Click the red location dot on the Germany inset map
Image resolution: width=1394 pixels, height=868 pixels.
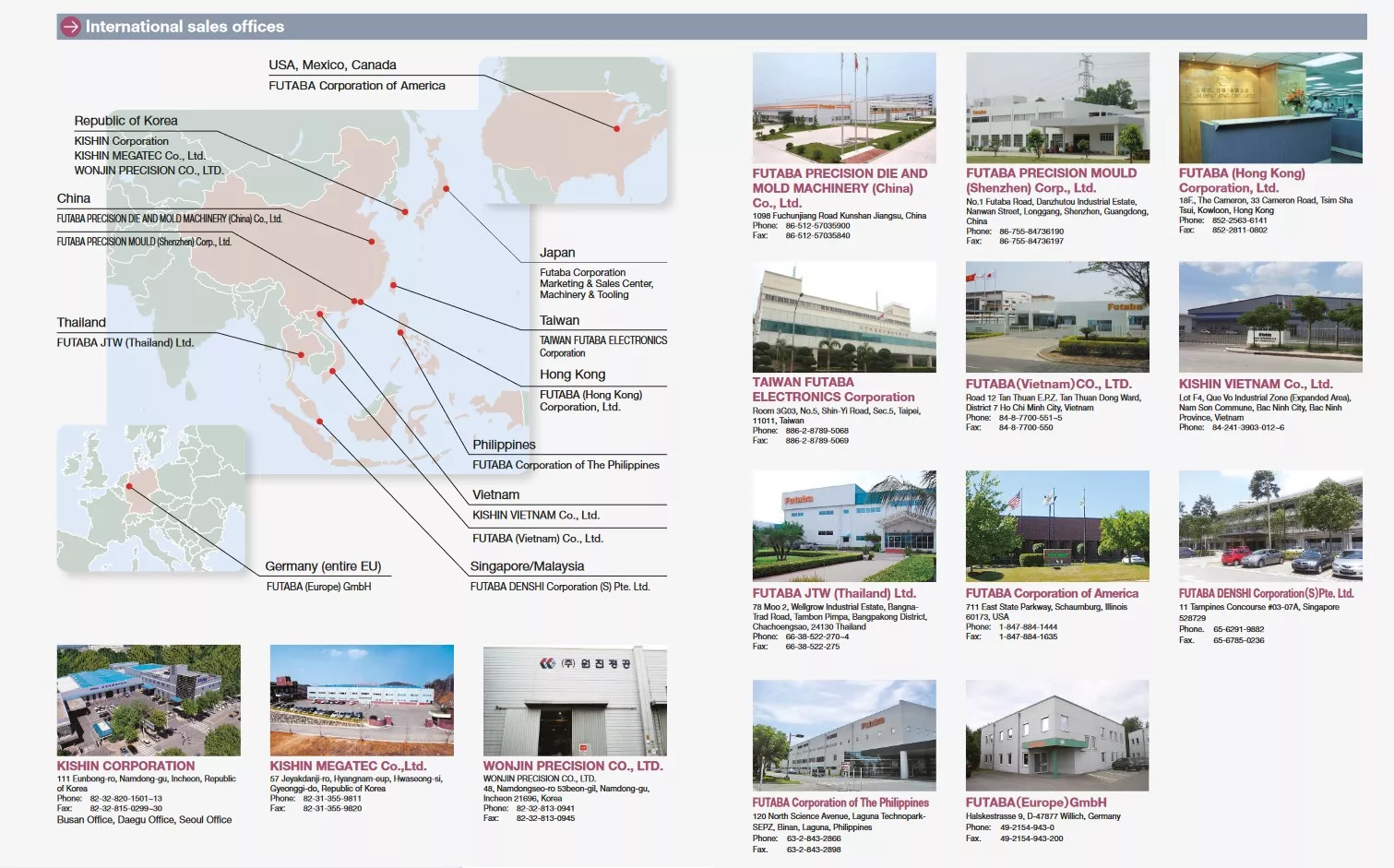(x=129, y=486)
